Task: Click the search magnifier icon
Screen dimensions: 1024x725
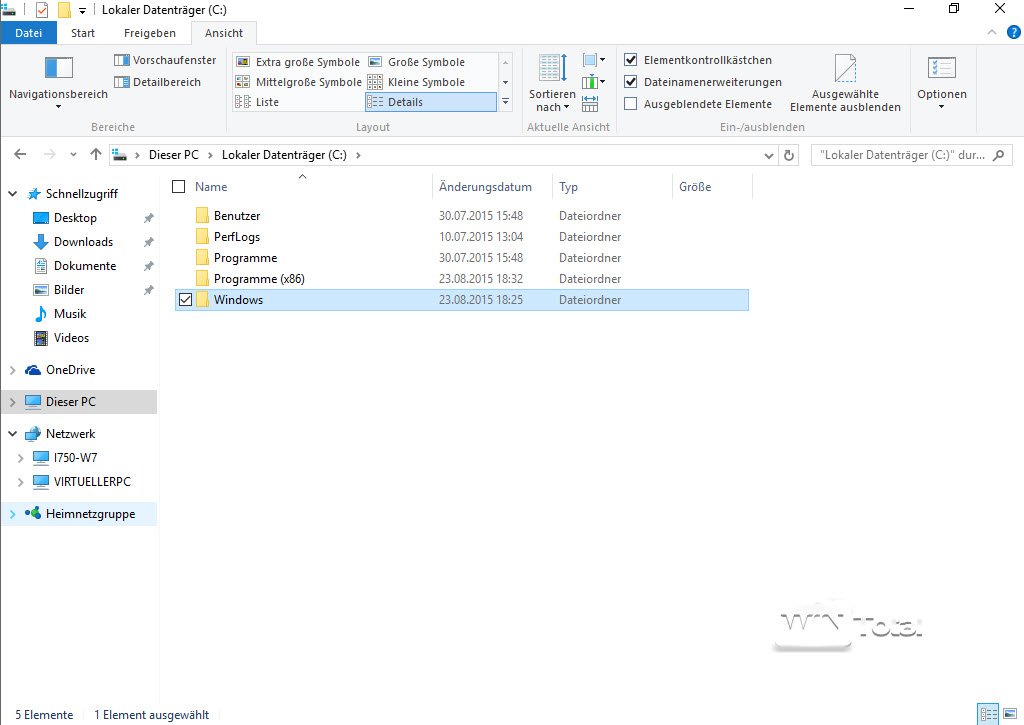Action: pyautogui.click(x=999, y=155)
